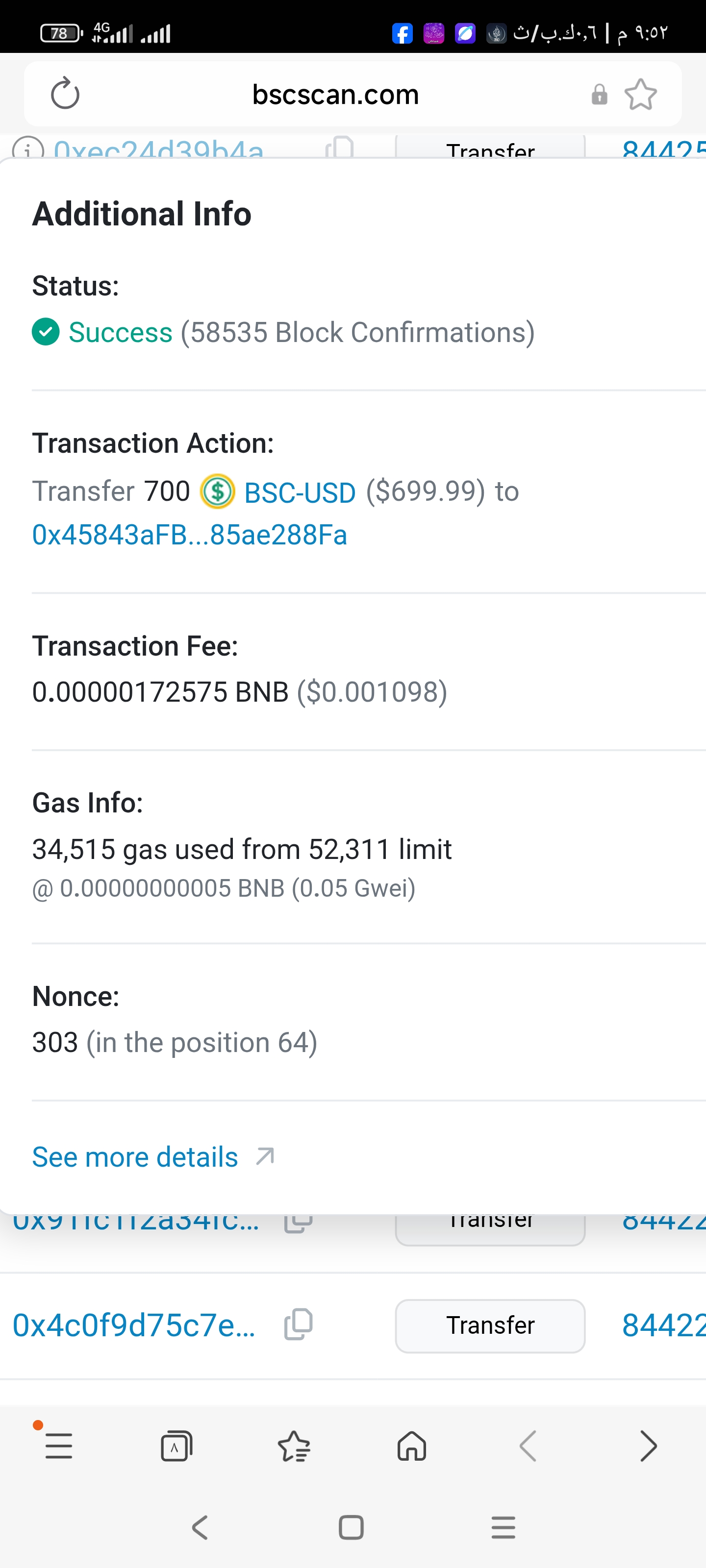Screen dimensions: 706x1568
Task: Navigate forward with the right arrow
Action: (648, 1445)
